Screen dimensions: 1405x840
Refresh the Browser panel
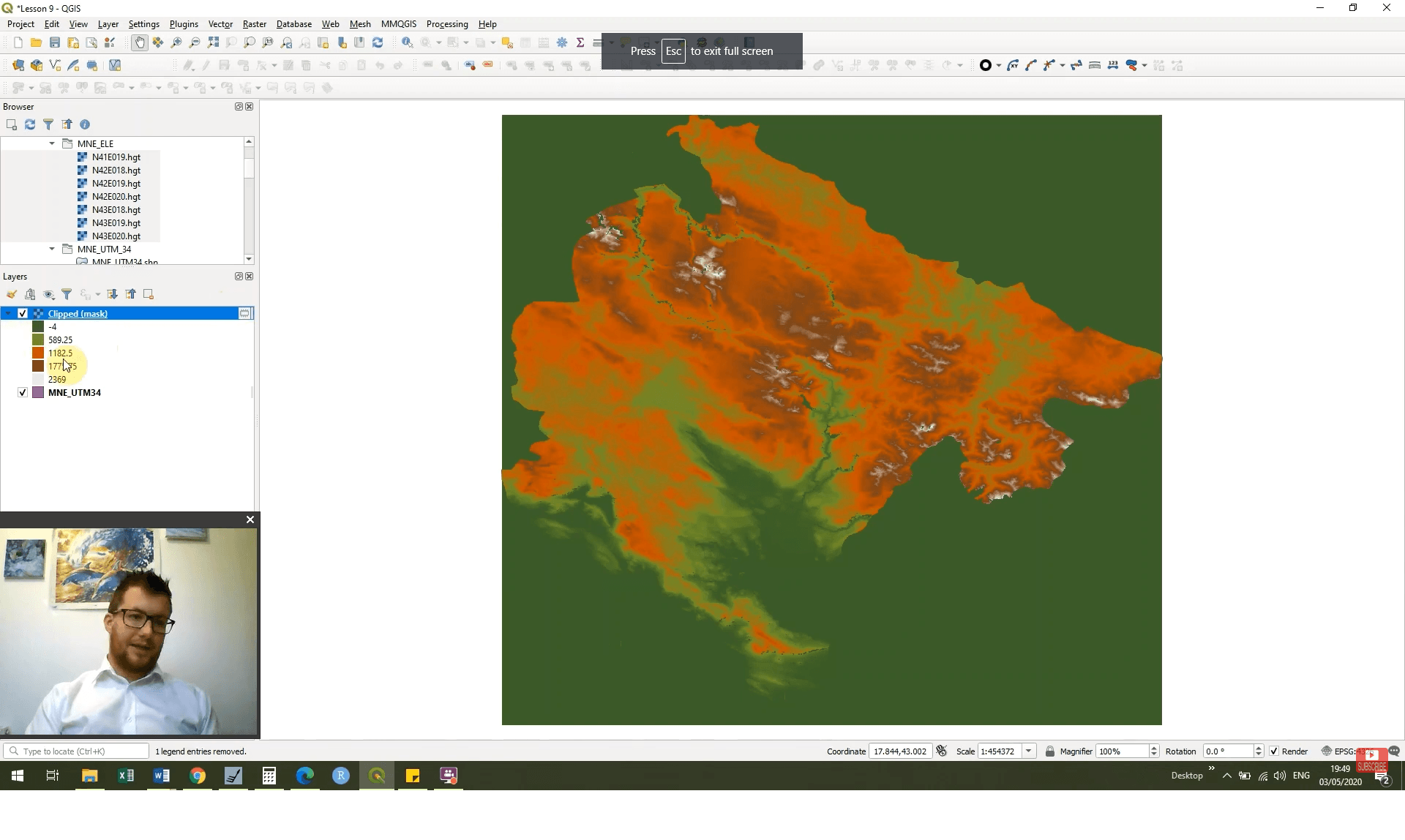30,125
